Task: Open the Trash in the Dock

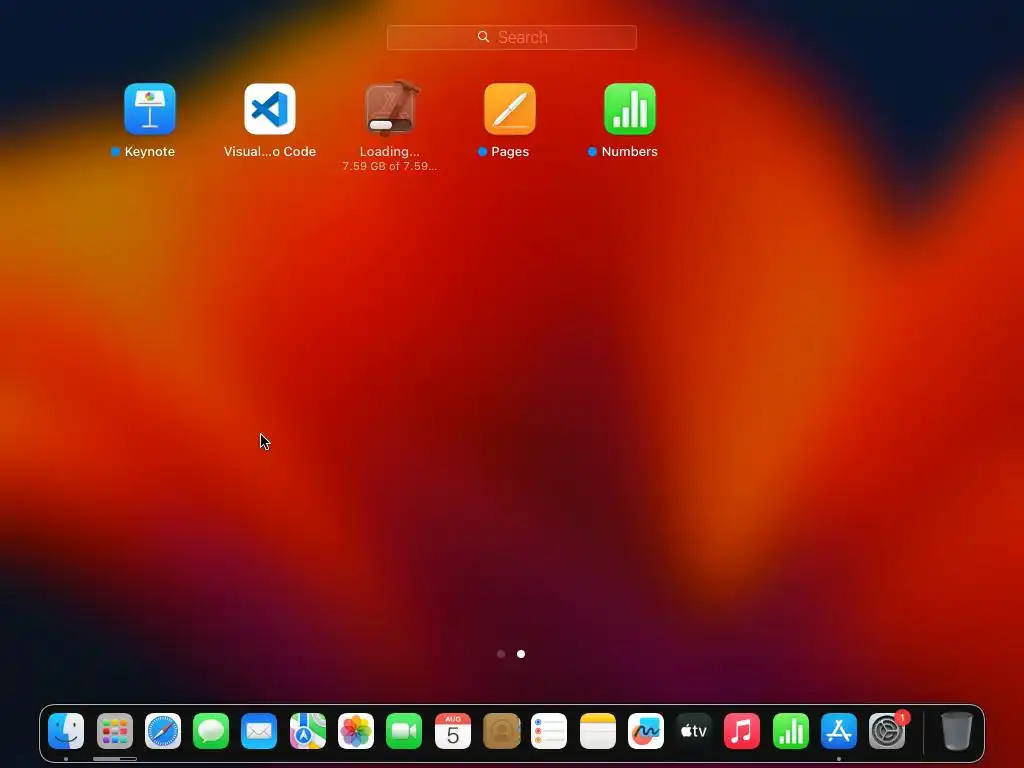Action: pos(957,731)
